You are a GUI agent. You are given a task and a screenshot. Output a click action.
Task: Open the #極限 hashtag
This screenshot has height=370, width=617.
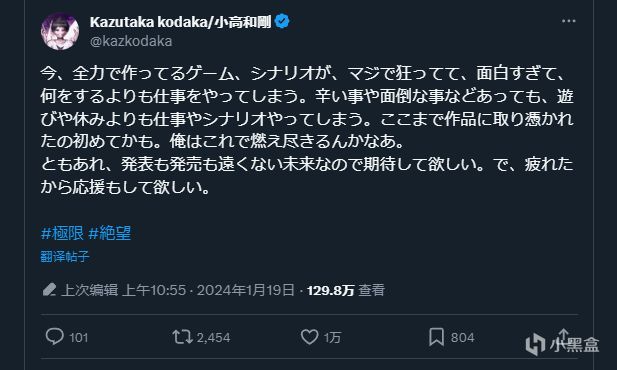tap(62, 233)
